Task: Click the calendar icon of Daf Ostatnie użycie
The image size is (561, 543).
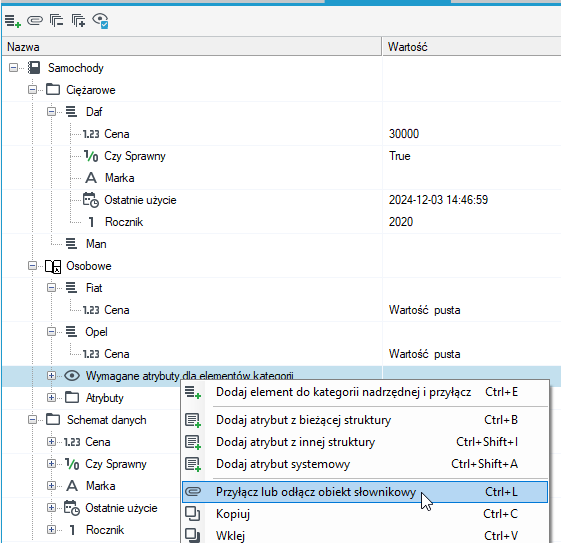Action: click(91, 200)
